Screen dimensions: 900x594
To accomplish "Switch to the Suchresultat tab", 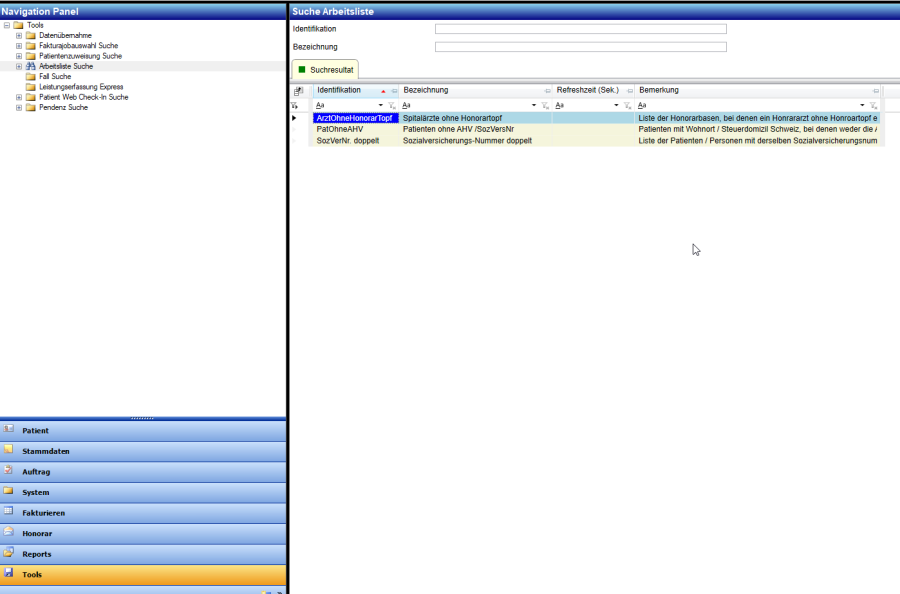I will 325,70.
